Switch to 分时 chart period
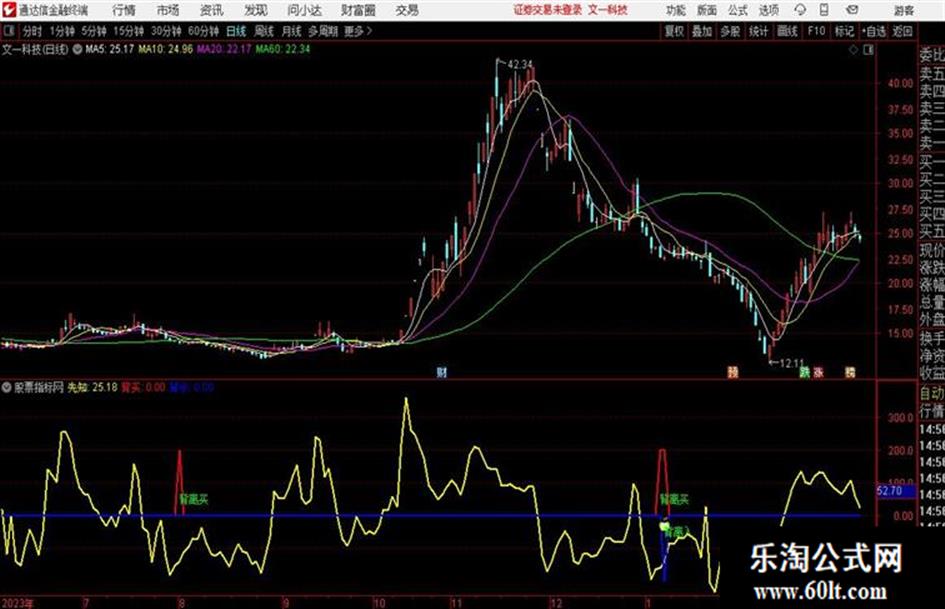 pyautogui.click(x=32, y=31)
